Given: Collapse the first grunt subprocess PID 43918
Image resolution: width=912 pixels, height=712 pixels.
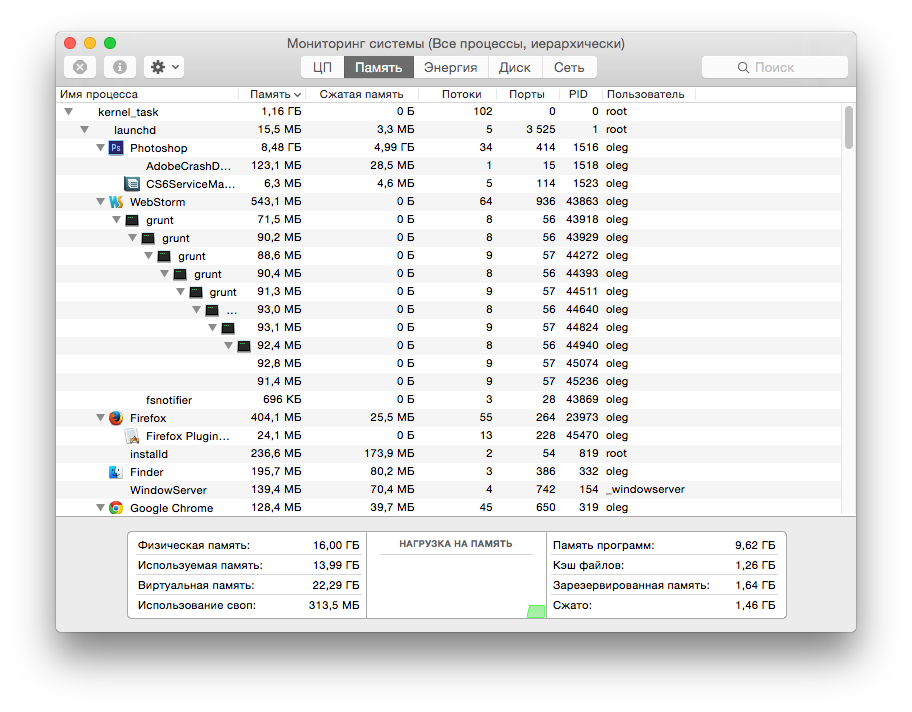Looking at the screenshot, I should [116, 219].
